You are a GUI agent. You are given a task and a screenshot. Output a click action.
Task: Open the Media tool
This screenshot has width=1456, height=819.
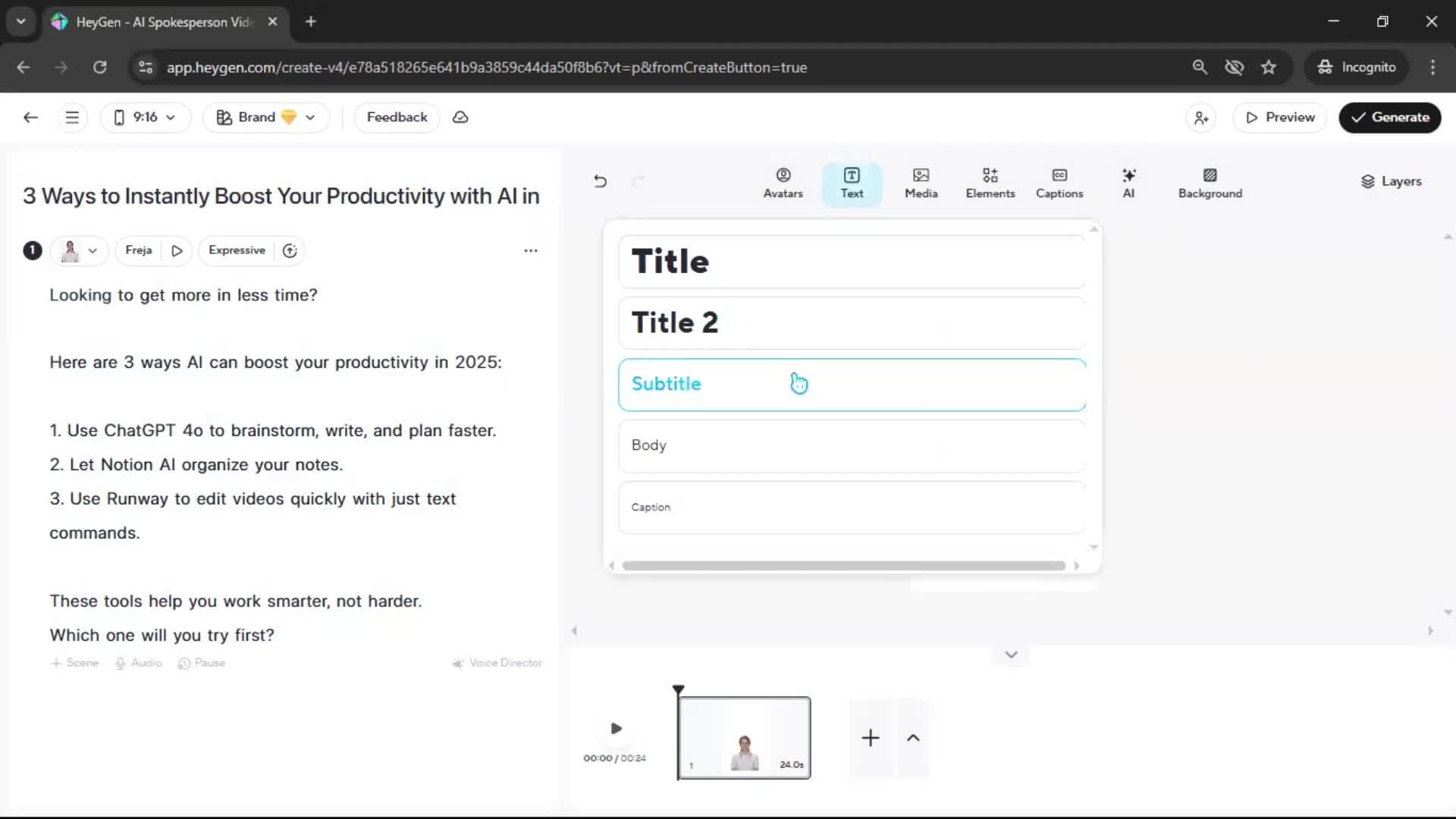tap(921, 183)
